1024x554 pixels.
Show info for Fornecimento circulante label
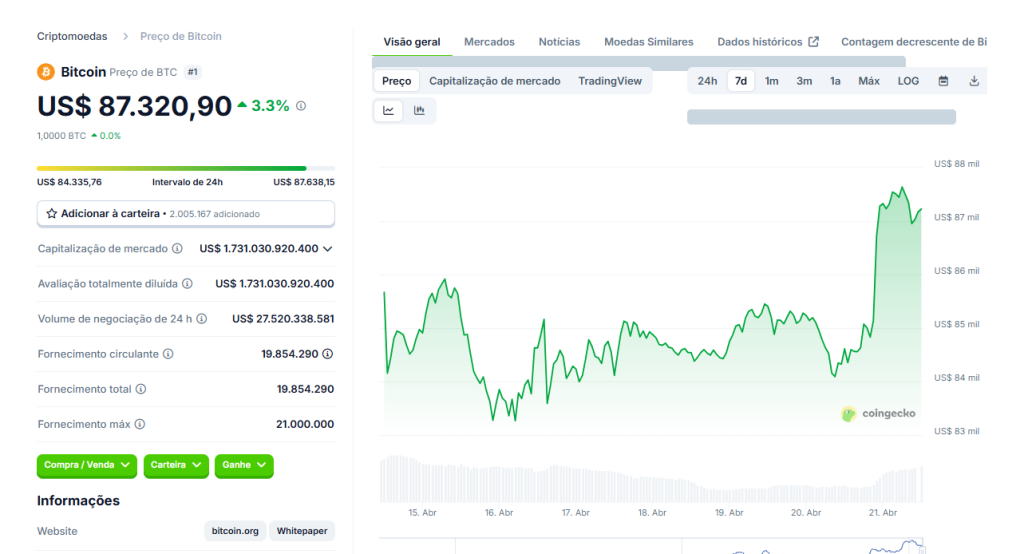pyautogui.click(x=168, y=354)
